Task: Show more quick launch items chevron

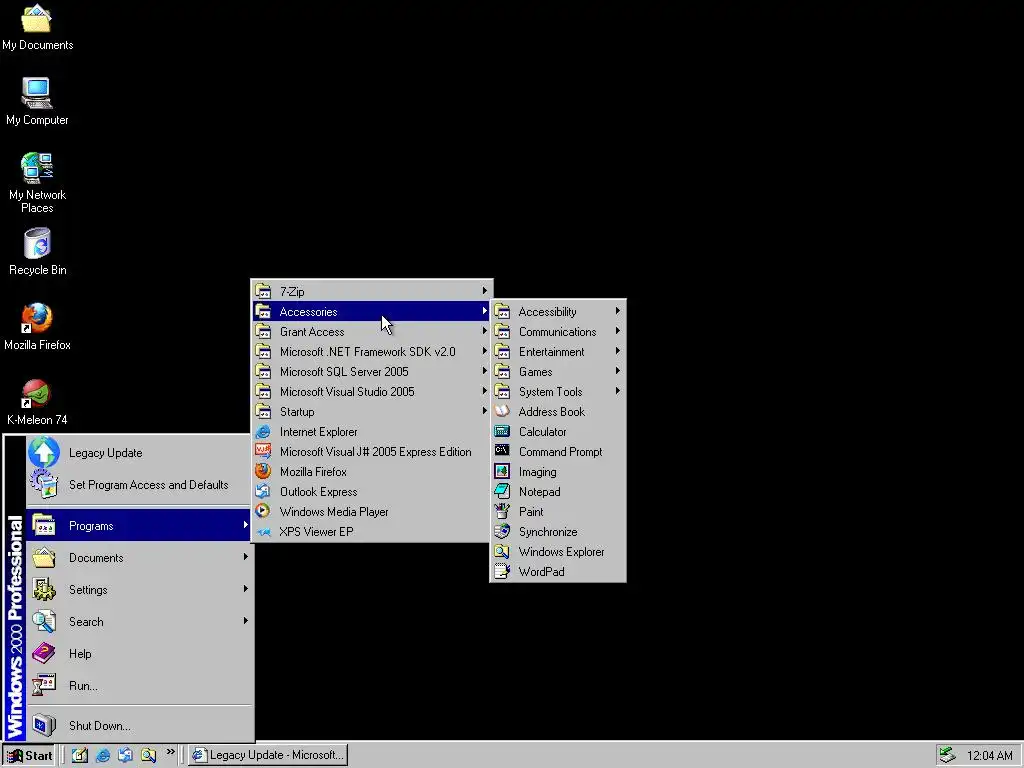Action: (171, 752)
